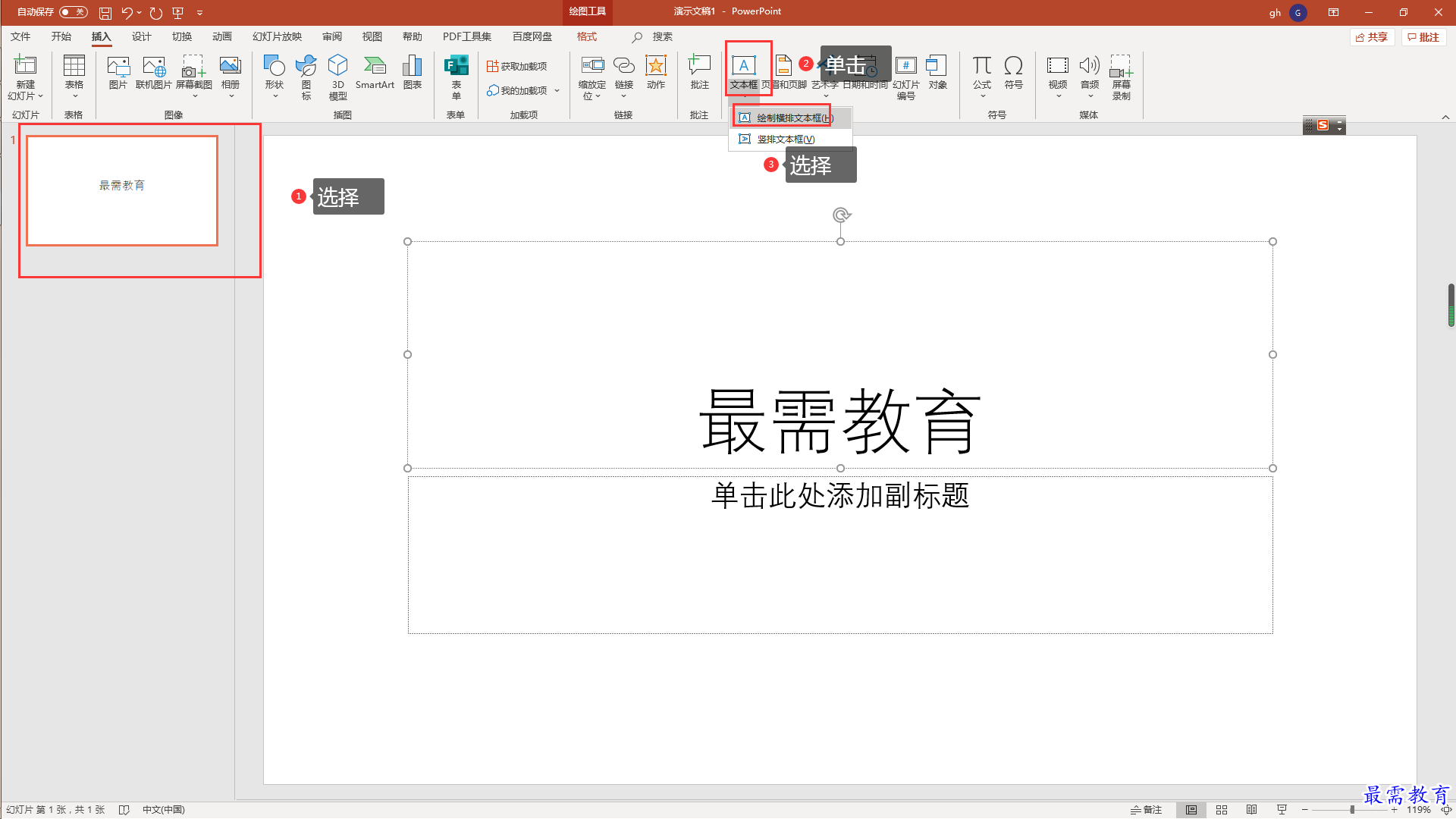
Task: Click the Zoom (缩放定位) icon
Action: click(592, 65)
